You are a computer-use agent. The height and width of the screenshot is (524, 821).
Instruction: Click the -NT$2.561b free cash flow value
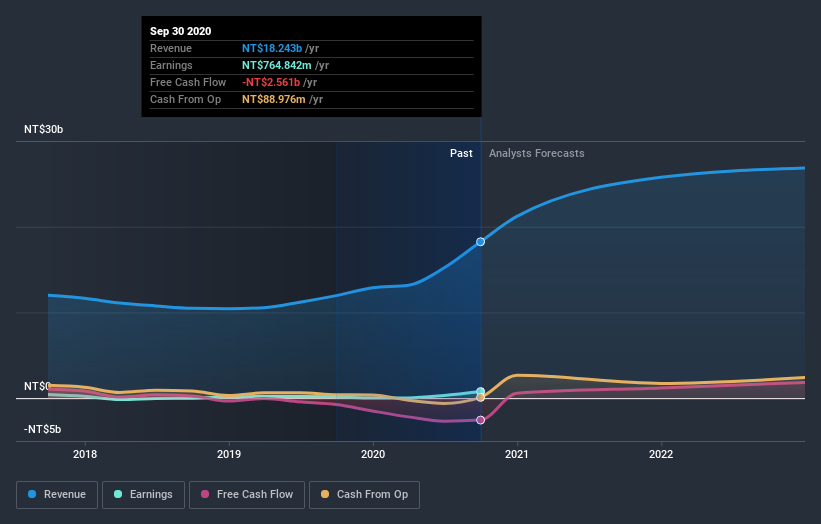(x=271, y=82)
